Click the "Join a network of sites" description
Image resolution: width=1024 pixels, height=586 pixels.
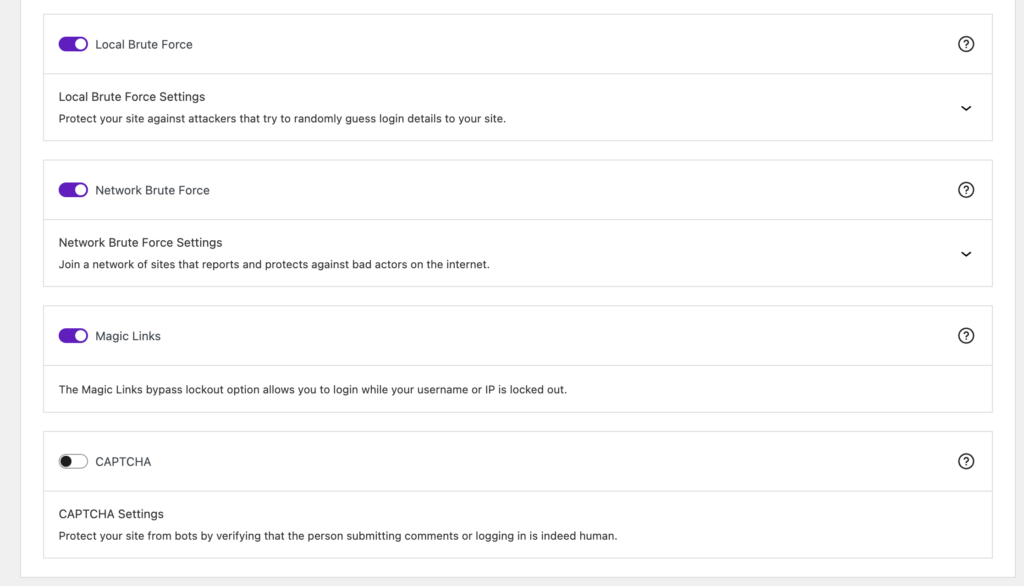point(274,265)
